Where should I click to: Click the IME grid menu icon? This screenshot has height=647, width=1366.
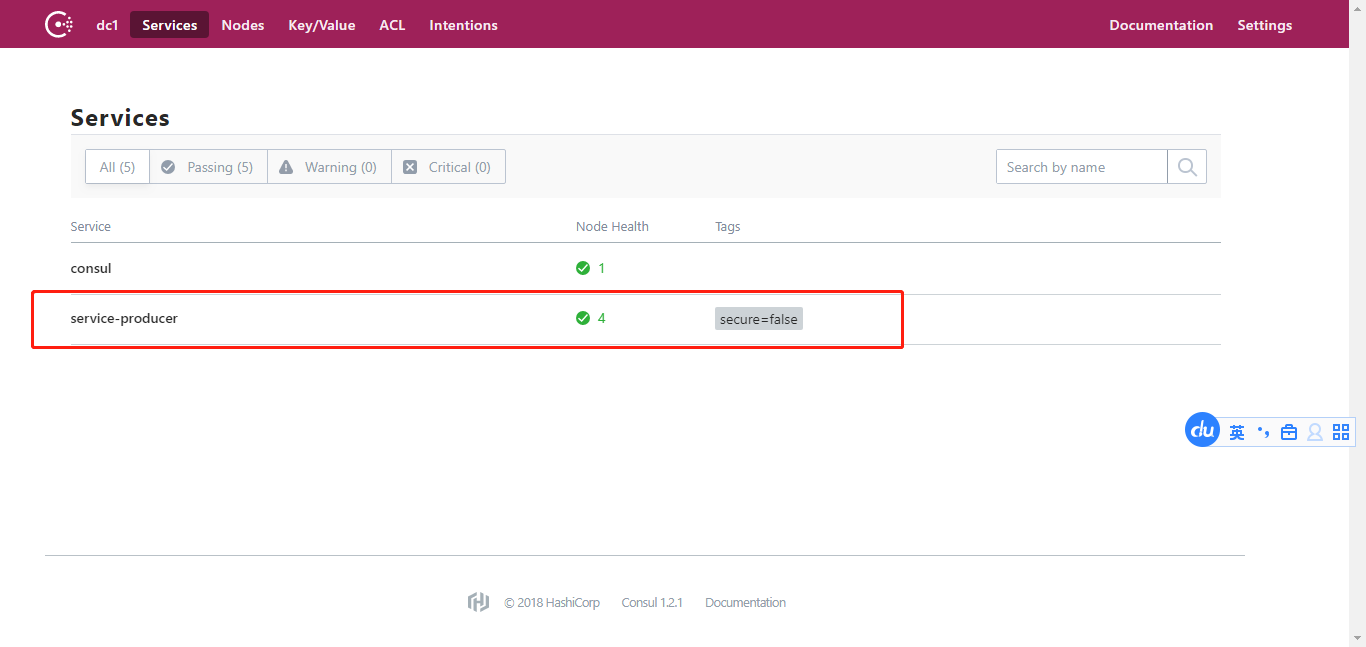point(1341,432)
